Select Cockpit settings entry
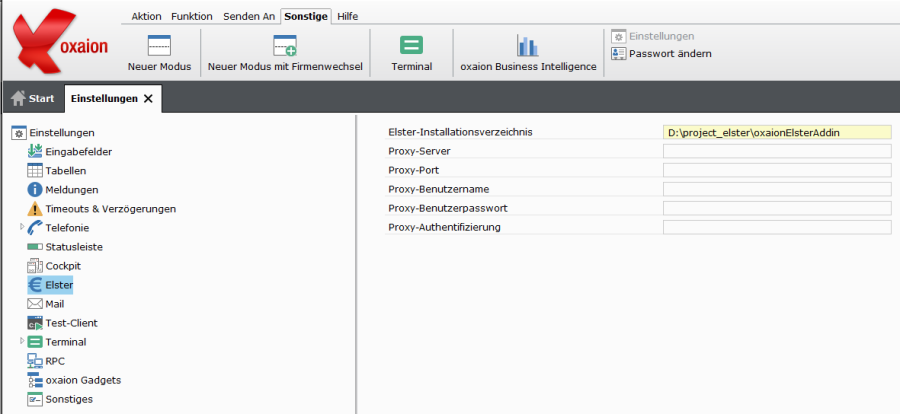900x414 pixels. [63, 266]
